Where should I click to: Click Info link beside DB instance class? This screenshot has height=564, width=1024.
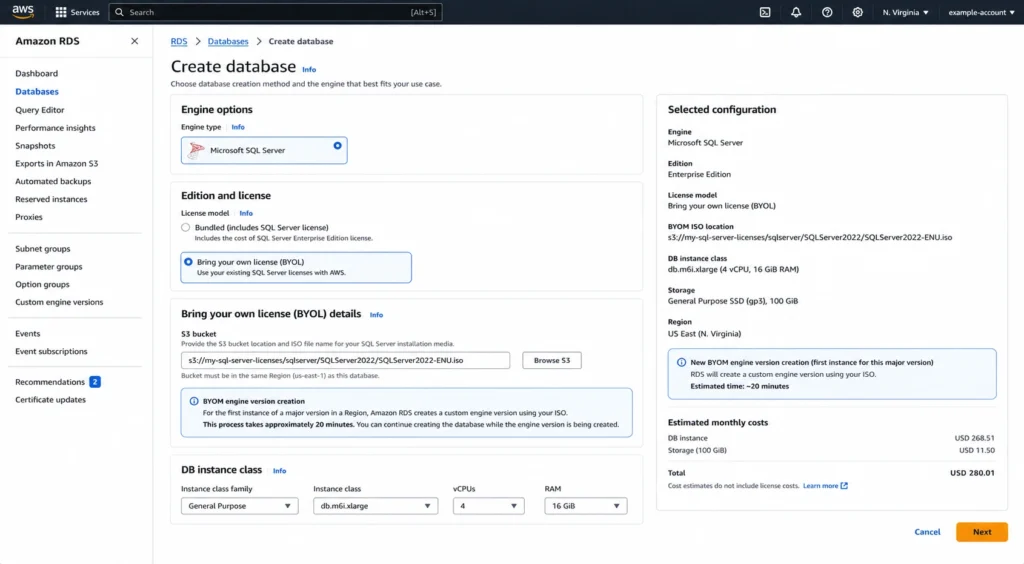point(279,471)
